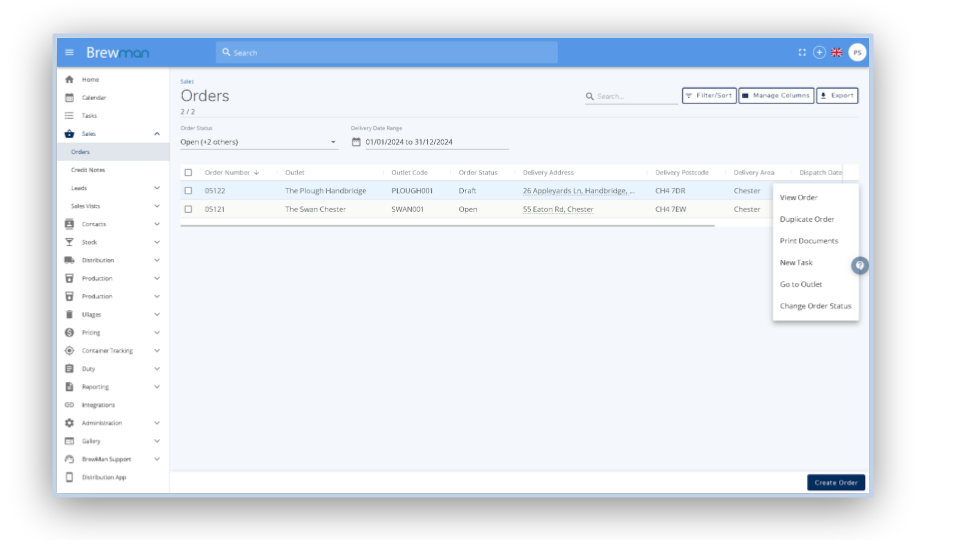Open the Order Status dropdown
960x540 pixels.
coord(259,141)
